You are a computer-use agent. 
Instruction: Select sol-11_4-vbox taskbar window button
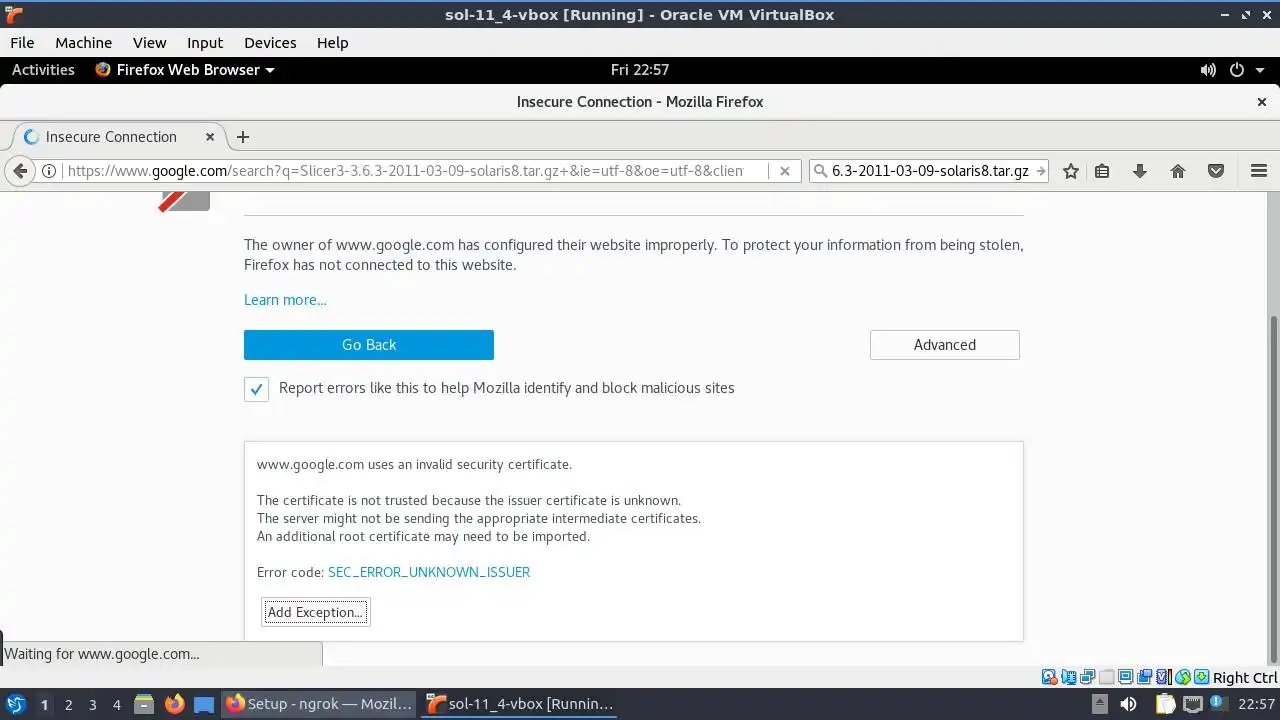pos(520,704)
